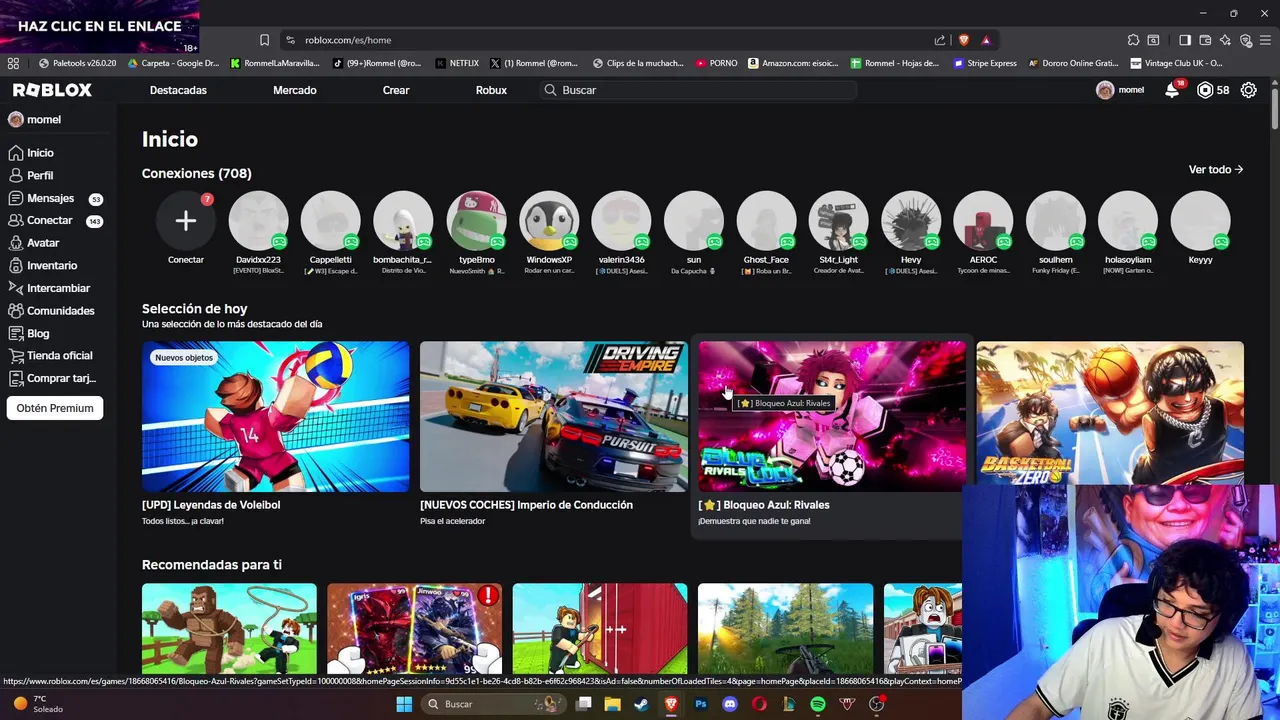Viewport: 1280px width, 720px height.
Task: Open the Robux tab
Action: (x=491, y=90)
